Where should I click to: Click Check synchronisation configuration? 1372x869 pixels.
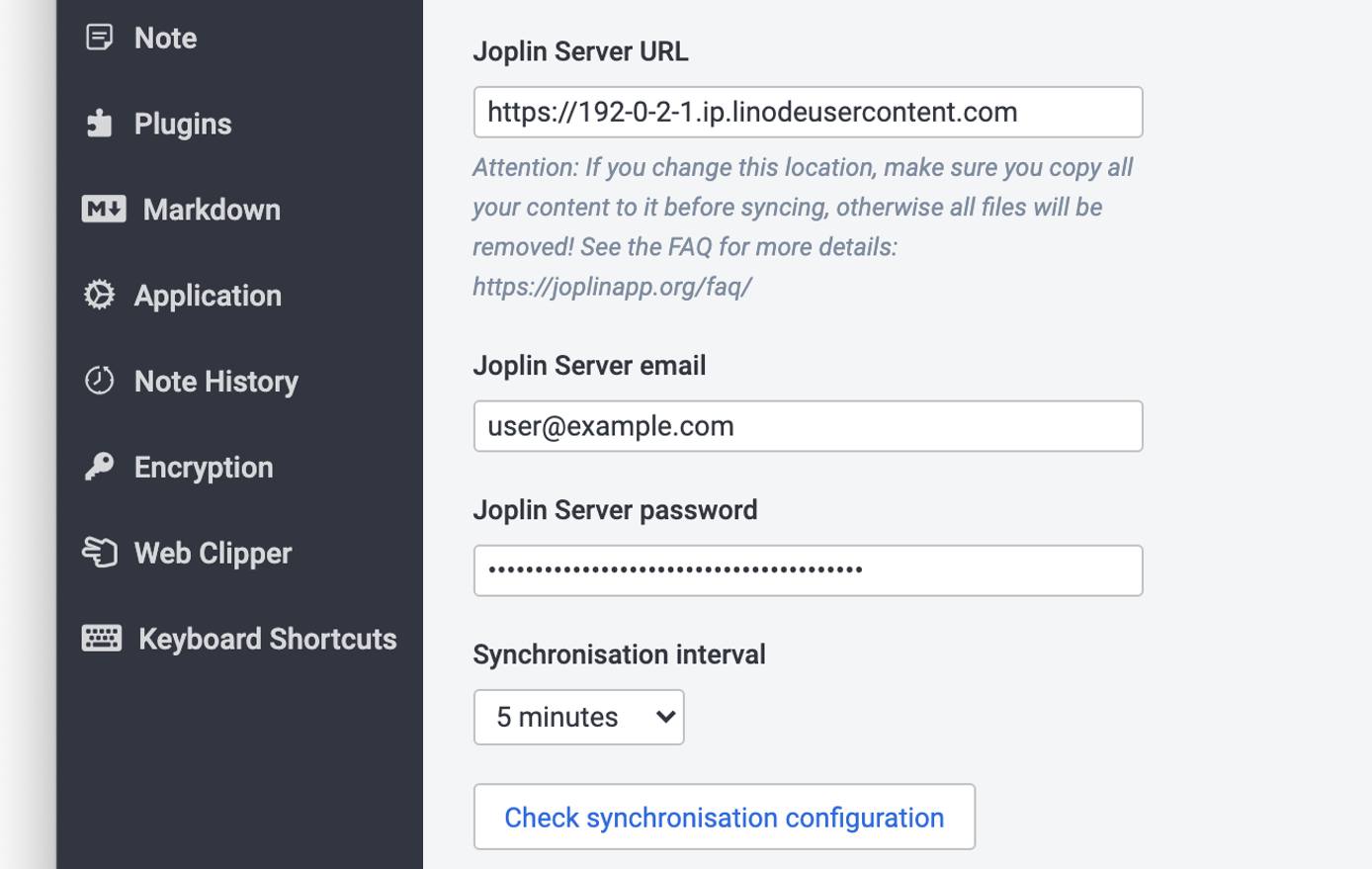724,817
